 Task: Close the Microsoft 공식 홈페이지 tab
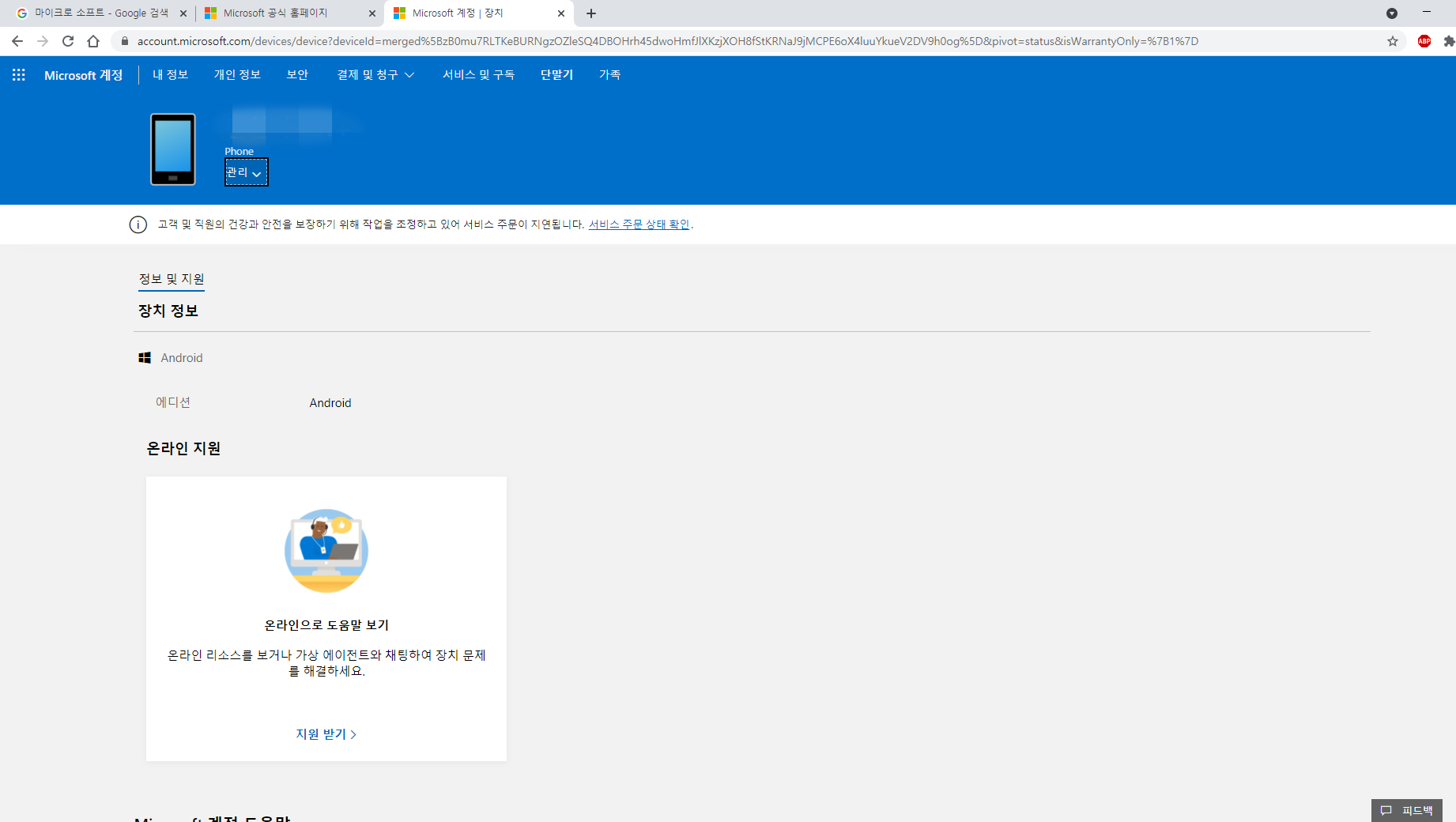[372, 13]
